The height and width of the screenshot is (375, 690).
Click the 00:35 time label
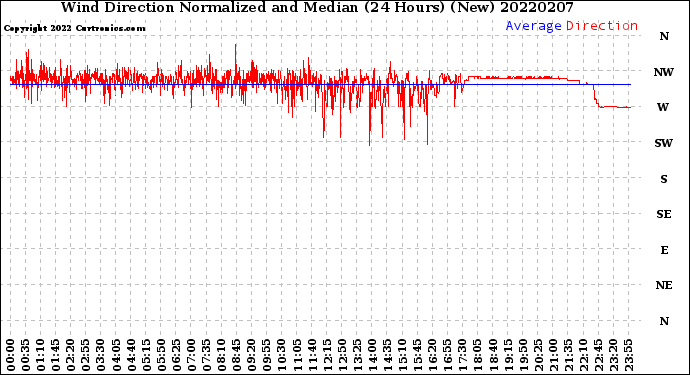[x=26, y=355]
